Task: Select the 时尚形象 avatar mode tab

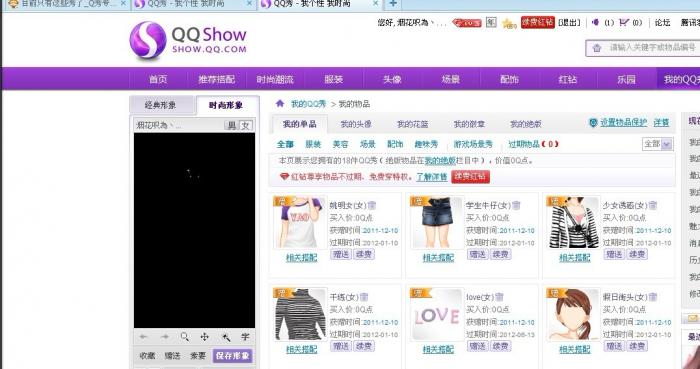Action: point(227,105)
